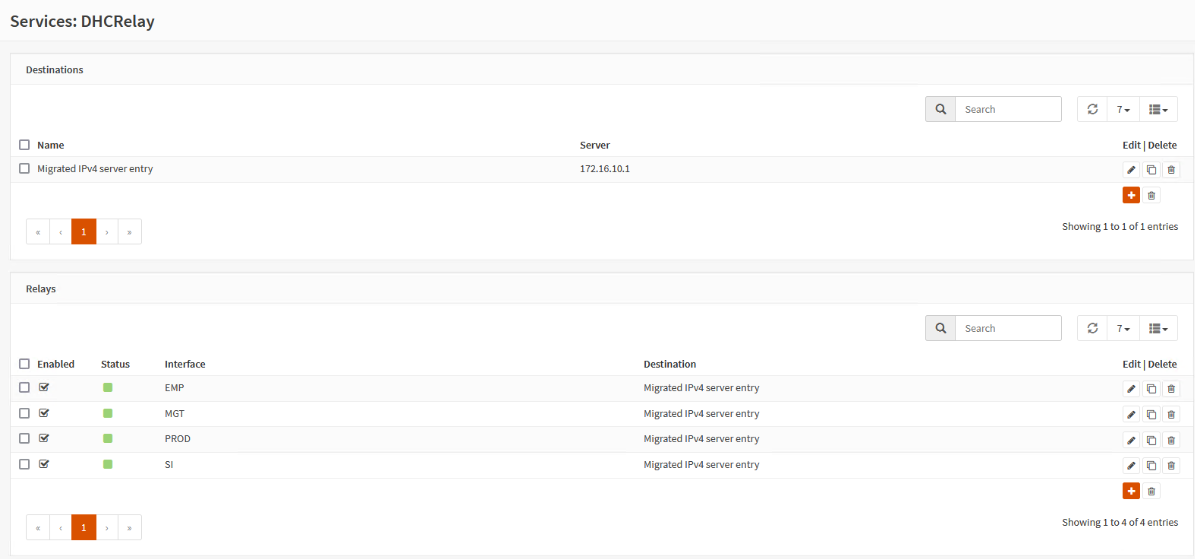
Task: Click the Destinations search field
Action: [x=1008, y=109]
